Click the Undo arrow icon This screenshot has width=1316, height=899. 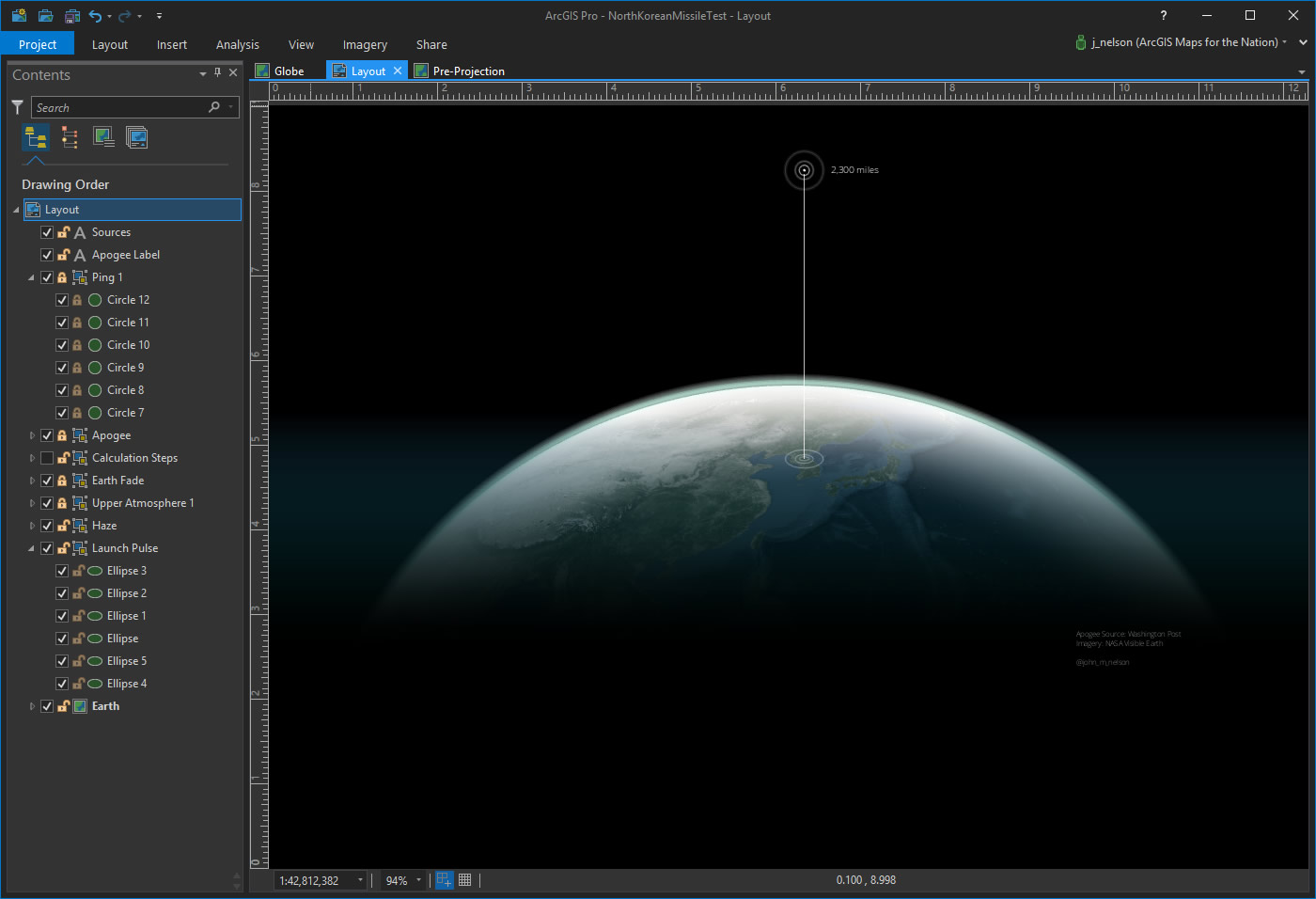(95, 16)
